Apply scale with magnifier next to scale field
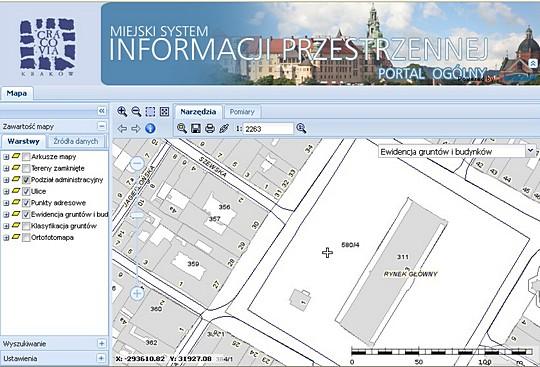The image size is (540, 367). coord(301,128)
